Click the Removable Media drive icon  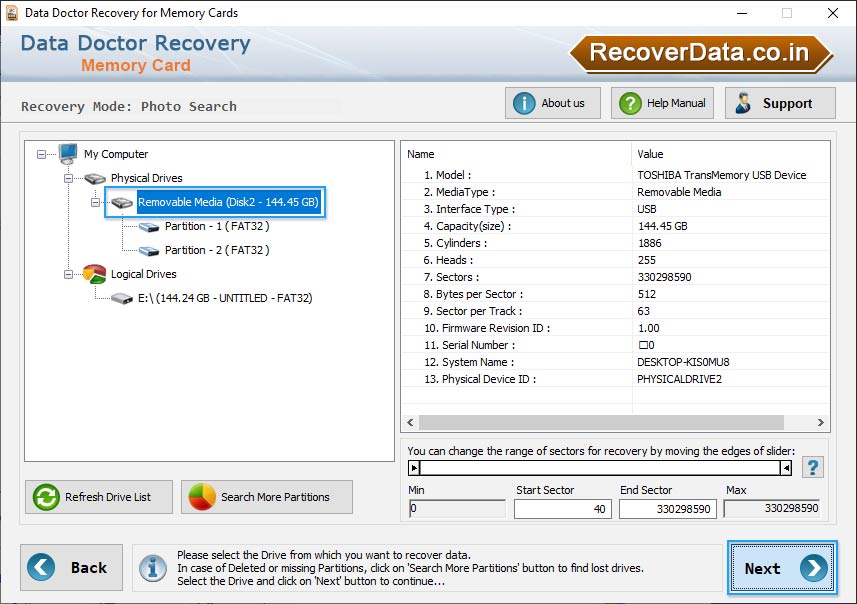click(x=122, y=202)
